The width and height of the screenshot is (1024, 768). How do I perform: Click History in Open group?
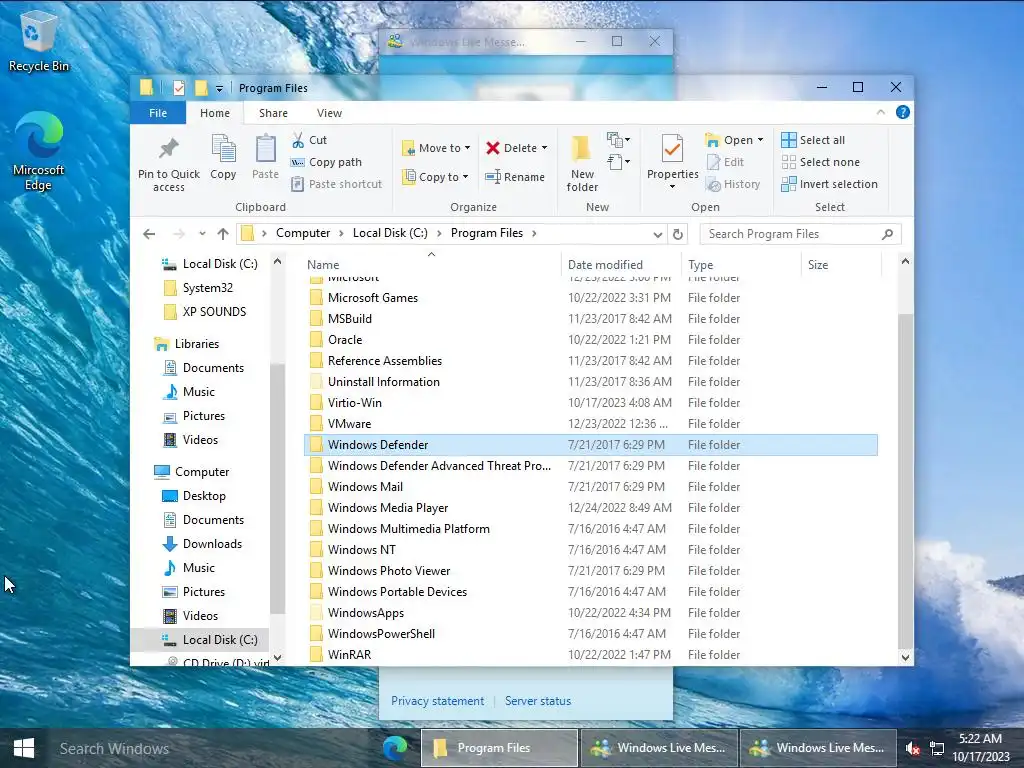point(733,184)
